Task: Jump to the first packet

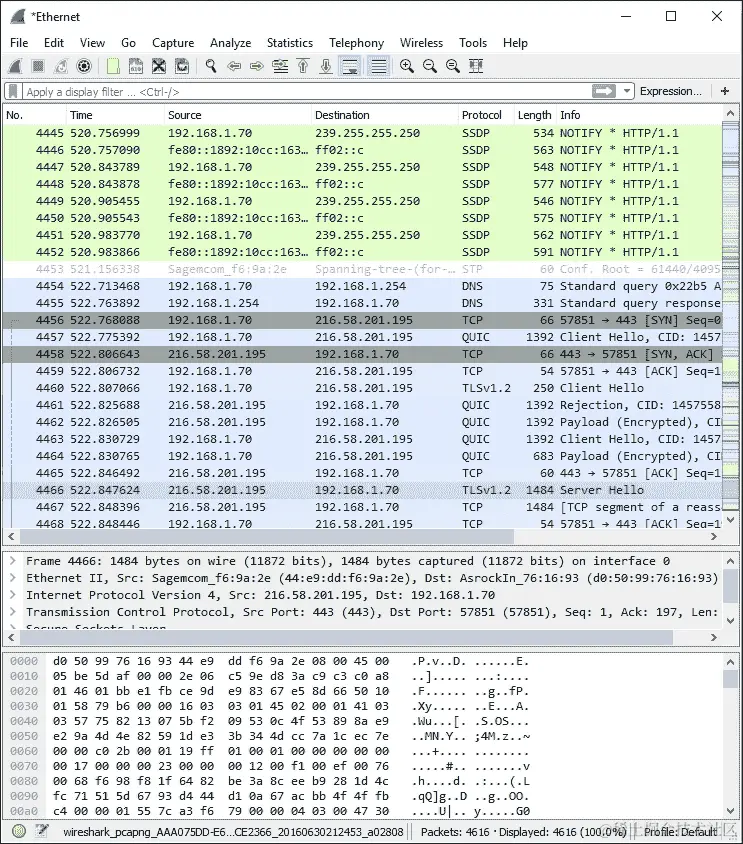Action: click(303, 66)
